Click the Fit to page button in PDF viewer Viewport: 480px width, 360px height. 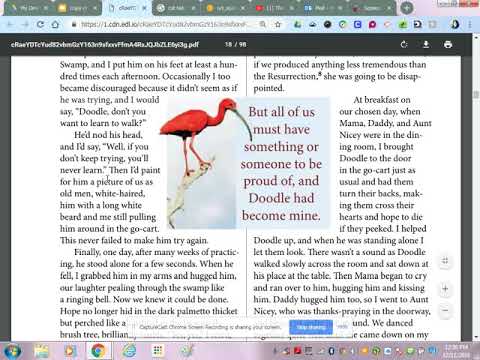click(x=445, y=261)
